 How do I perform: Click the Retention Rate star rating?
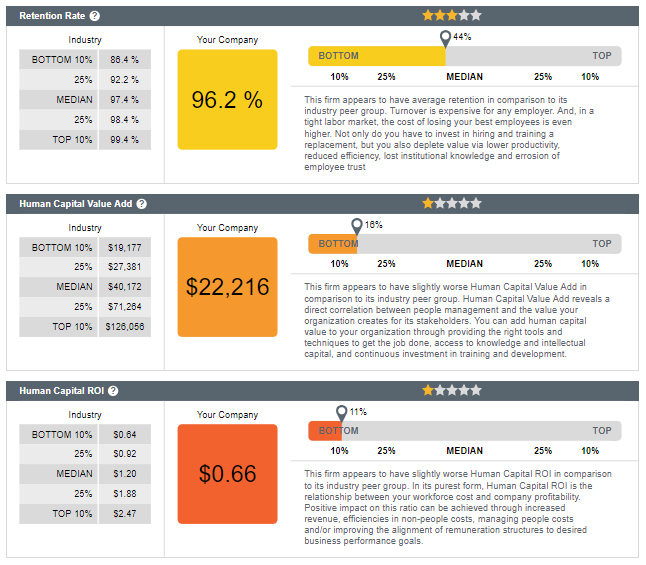pyautogui.click(x=452, y=16)
